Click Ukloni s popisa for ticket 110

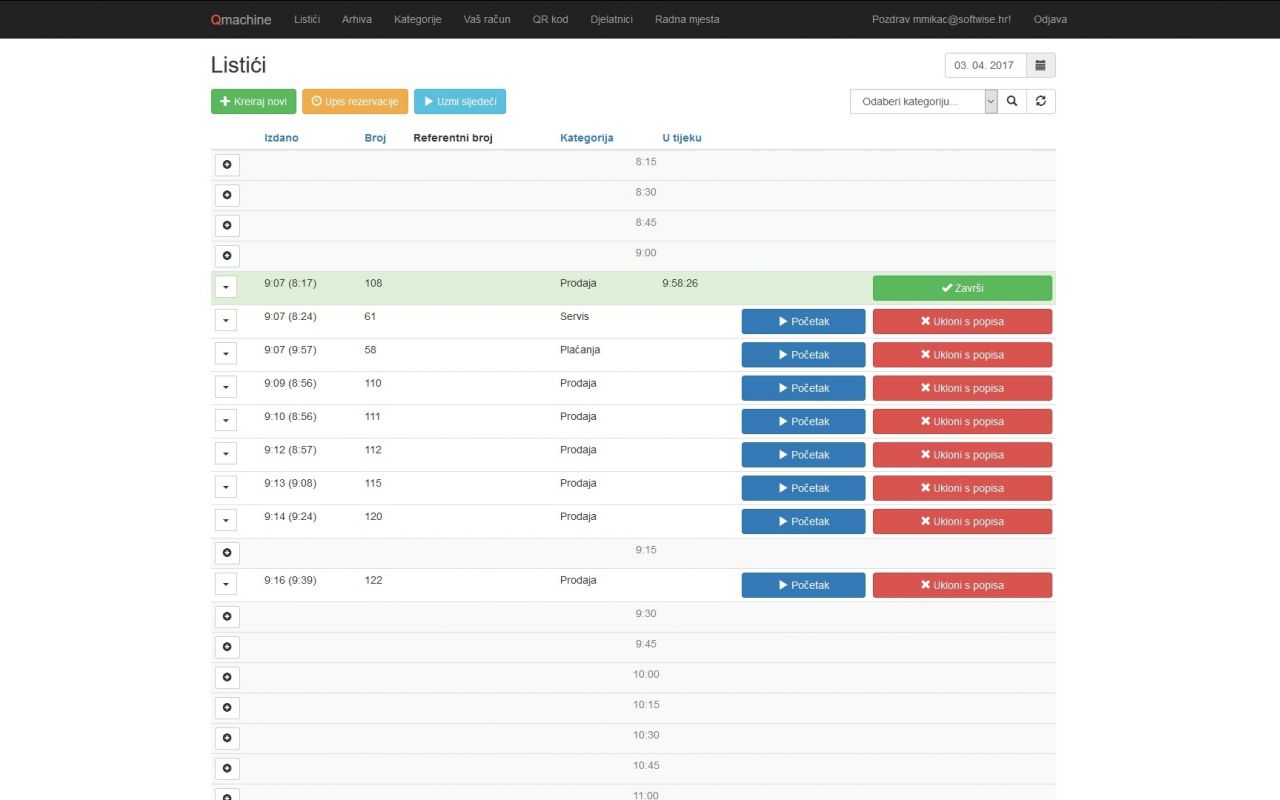click(x=962, y=388)
